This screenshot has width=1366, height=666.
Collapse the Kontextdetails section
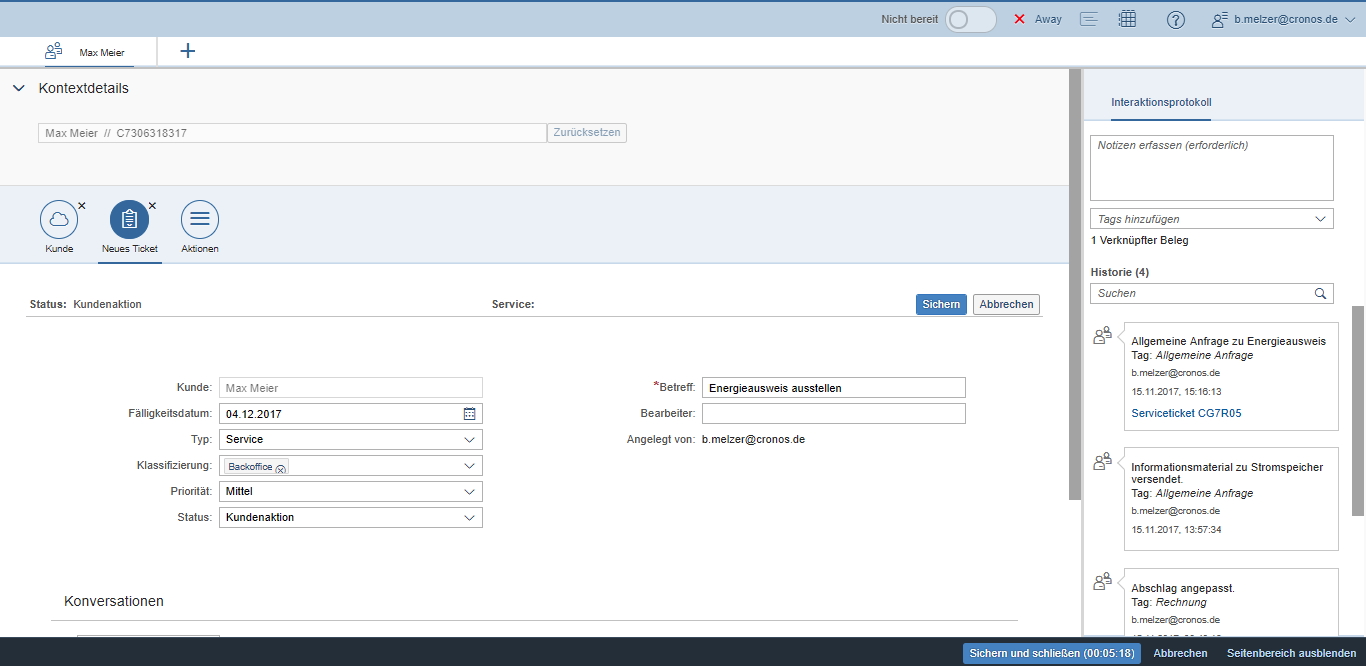(x=19, y=88)
